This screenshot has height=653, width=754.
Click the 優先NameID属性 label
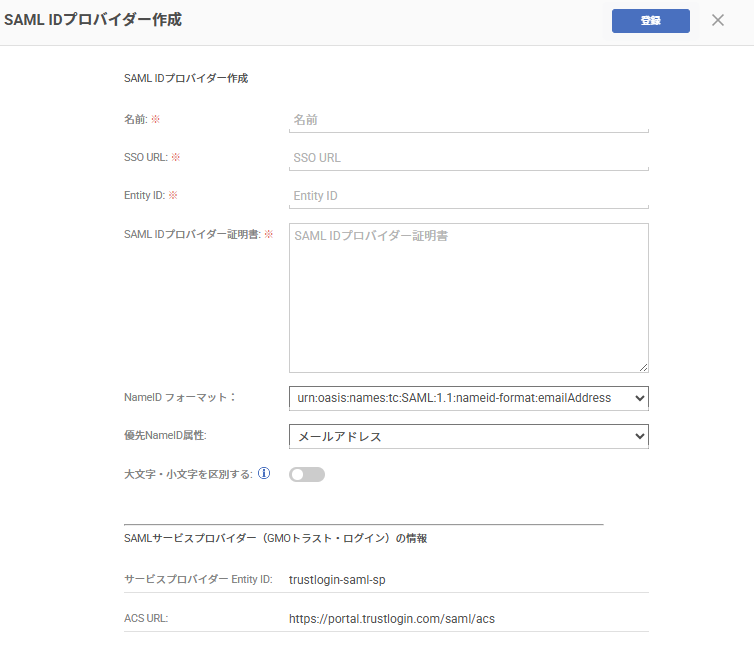(x=165, y=436)
